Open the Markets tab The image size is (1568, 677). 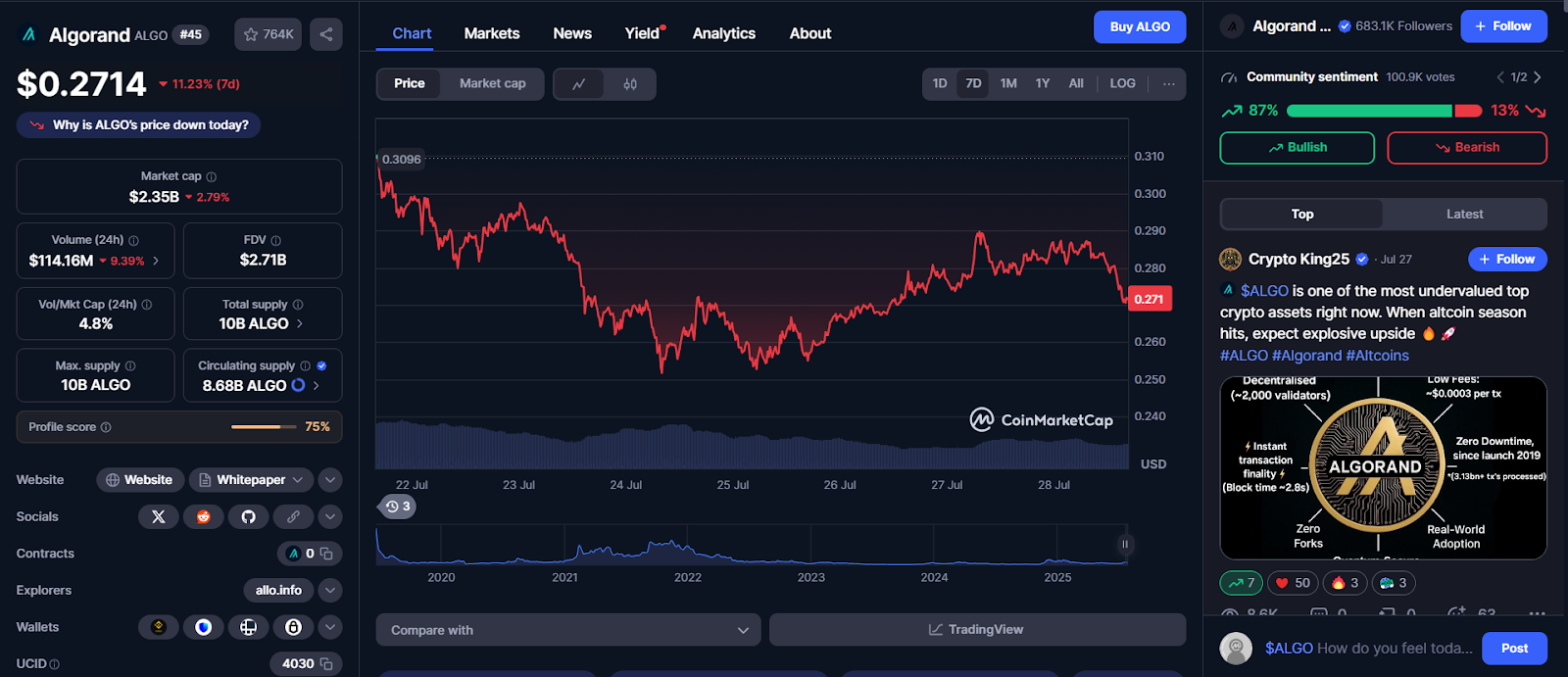491,33
